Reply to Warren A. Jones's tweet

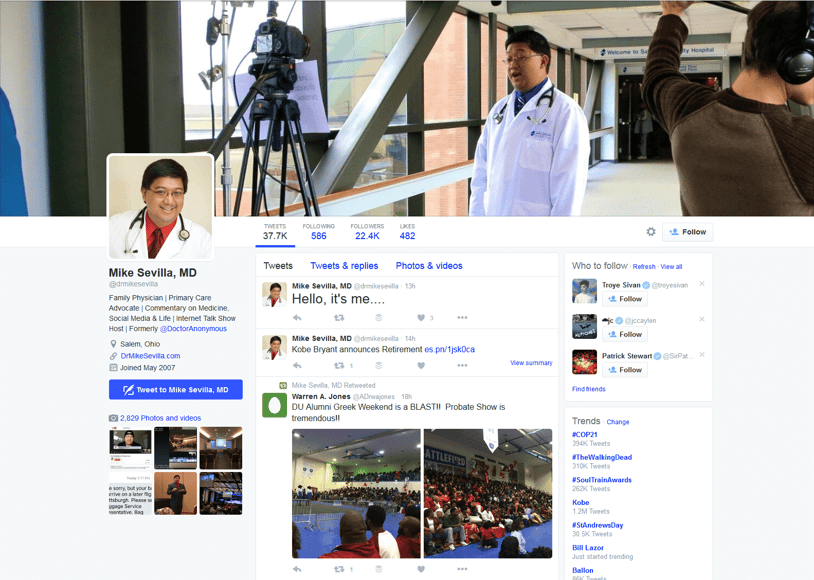296,569
